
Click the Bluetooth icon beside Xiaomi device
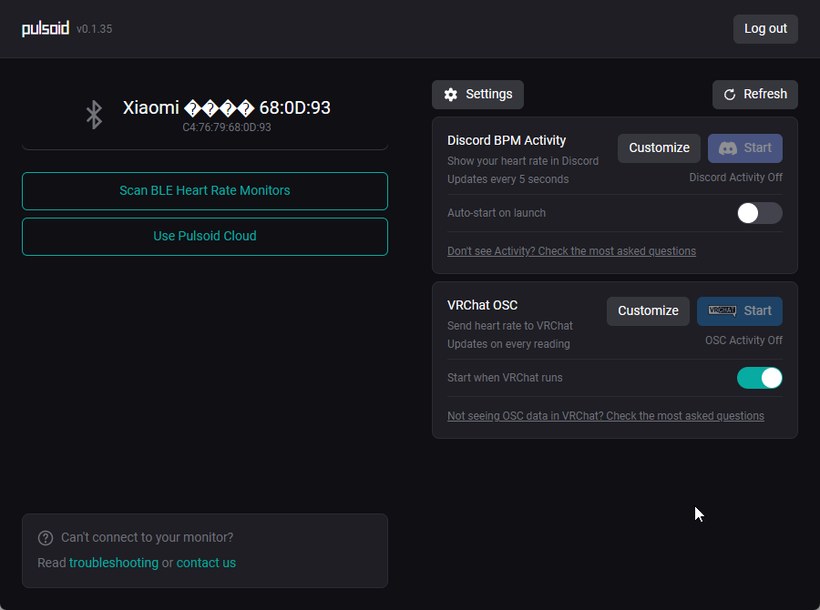click(94, 115)
